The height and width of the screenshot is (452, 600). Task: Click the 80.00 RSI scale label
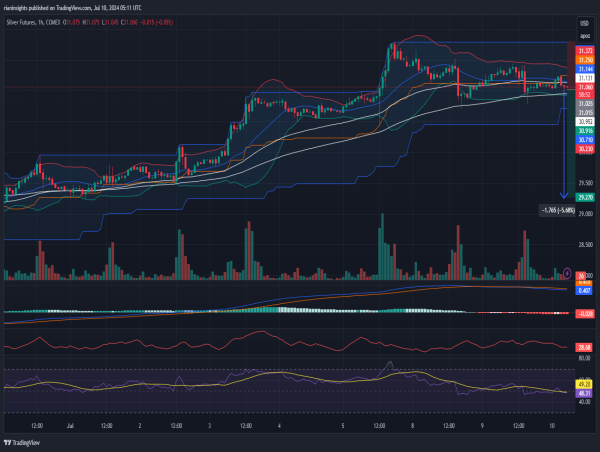coord(584,358)
